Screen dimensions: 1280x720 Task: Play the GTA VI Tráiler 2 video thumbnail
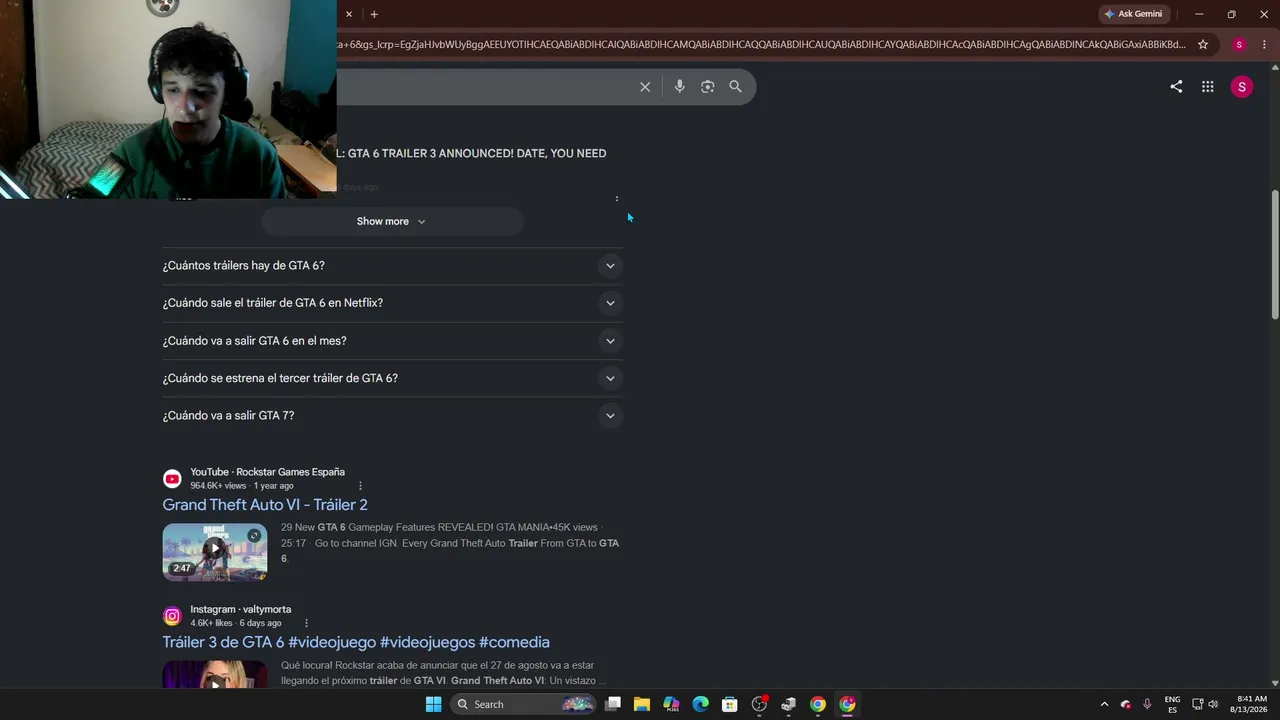coord(215,552)
